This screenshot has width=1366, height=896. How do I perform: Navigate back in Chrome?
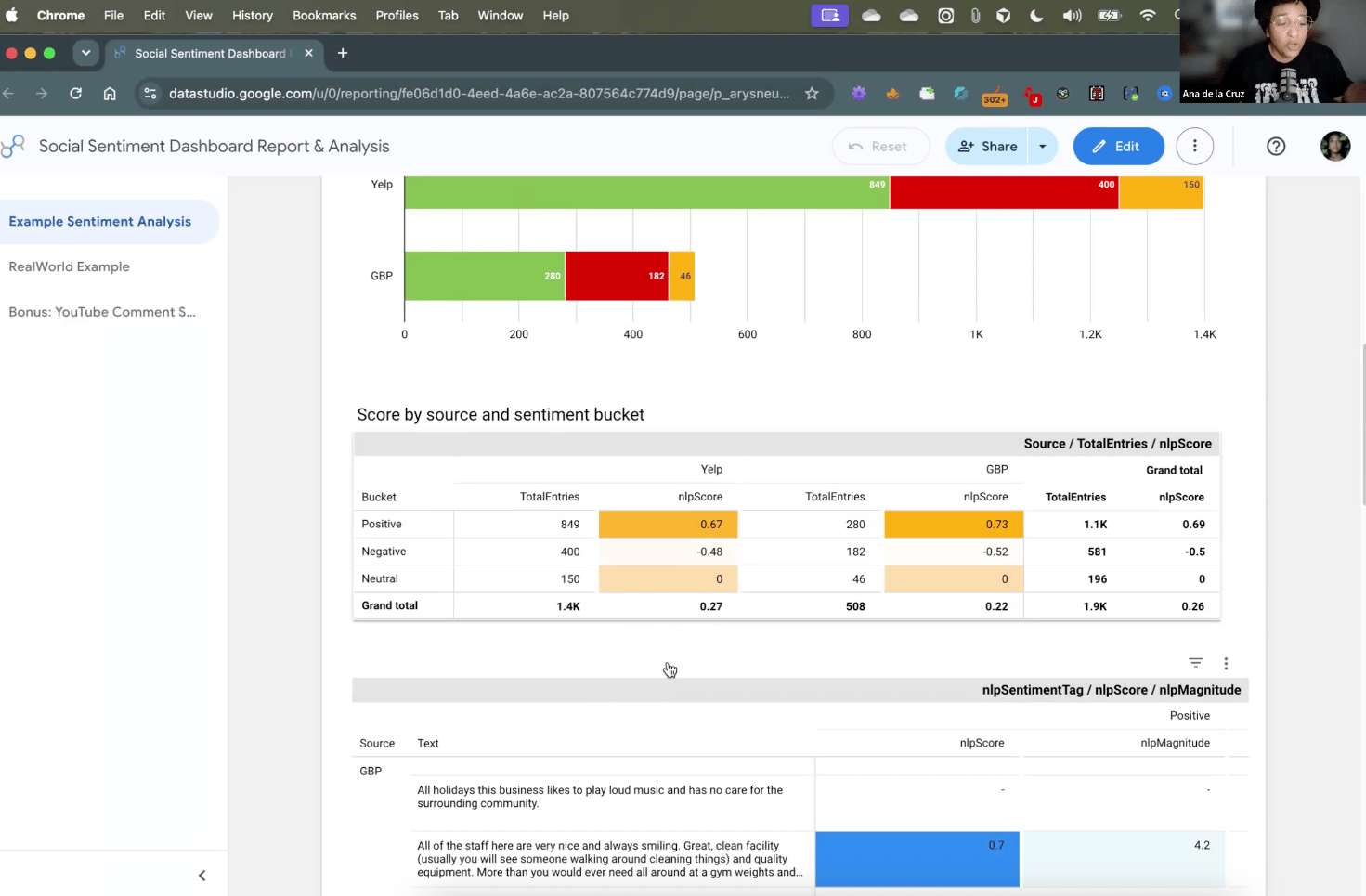[8, 93]
